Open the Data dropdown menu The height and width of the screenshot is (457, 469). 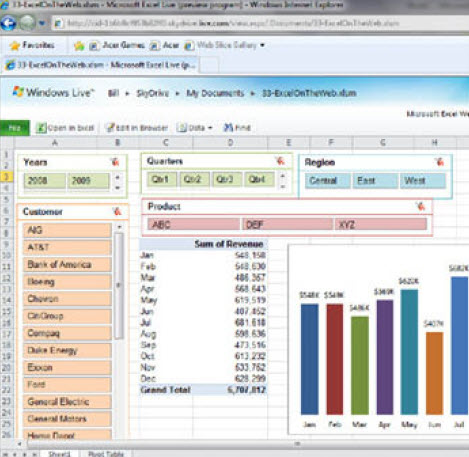tap(195, 128)
